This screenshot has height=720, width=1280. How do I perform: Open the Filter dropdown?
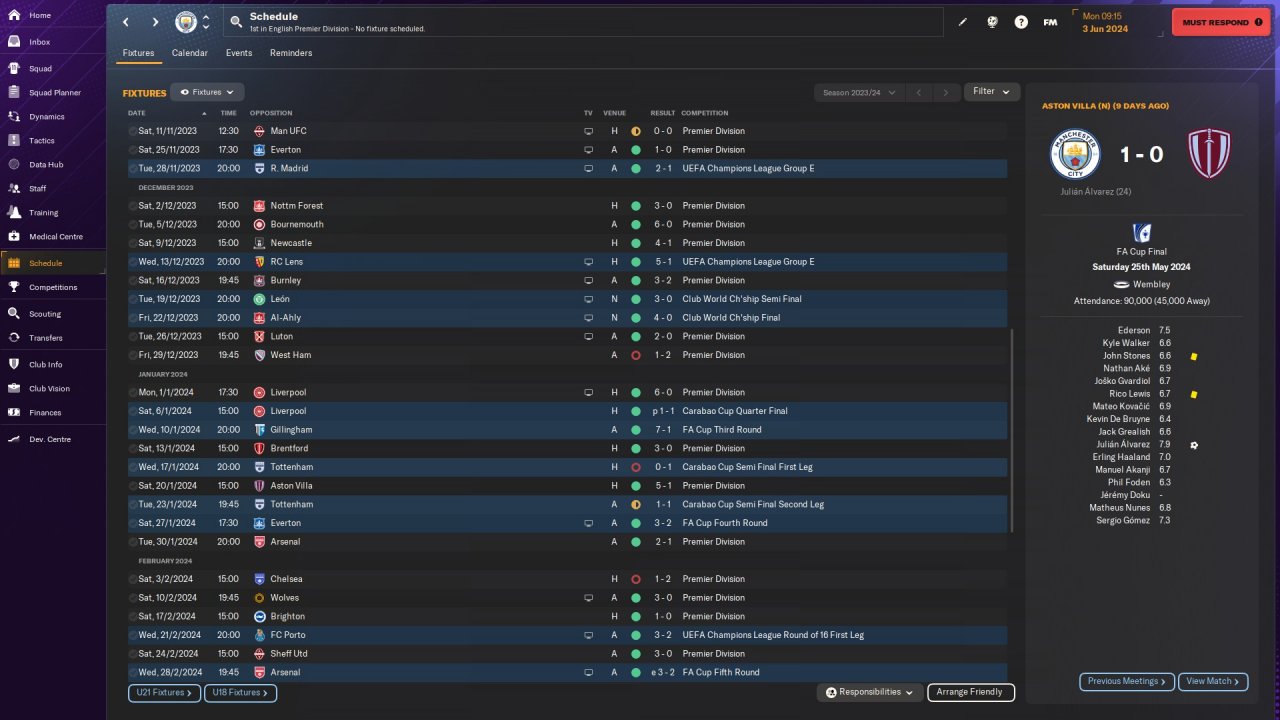click(x=992, y=92)
